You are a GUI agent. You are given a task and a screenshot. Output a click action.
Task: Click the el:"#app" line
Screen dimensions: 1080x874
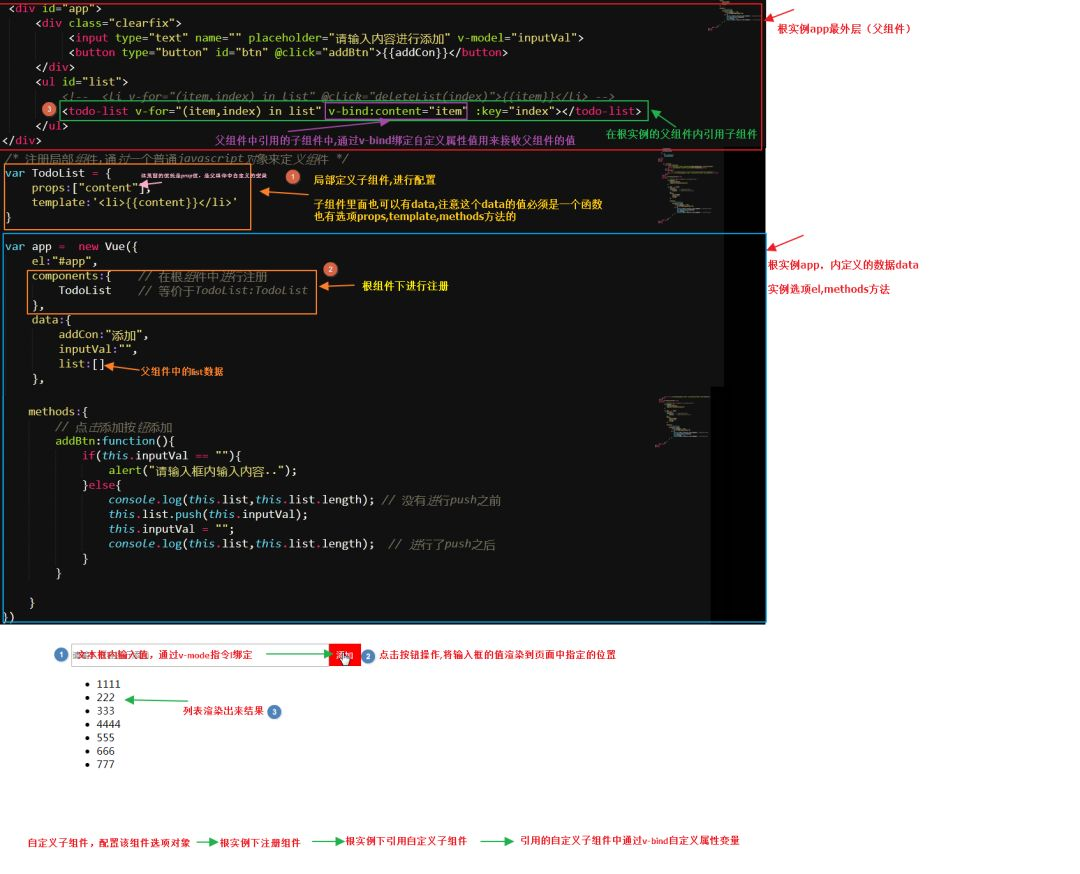[x=64, y=261]
